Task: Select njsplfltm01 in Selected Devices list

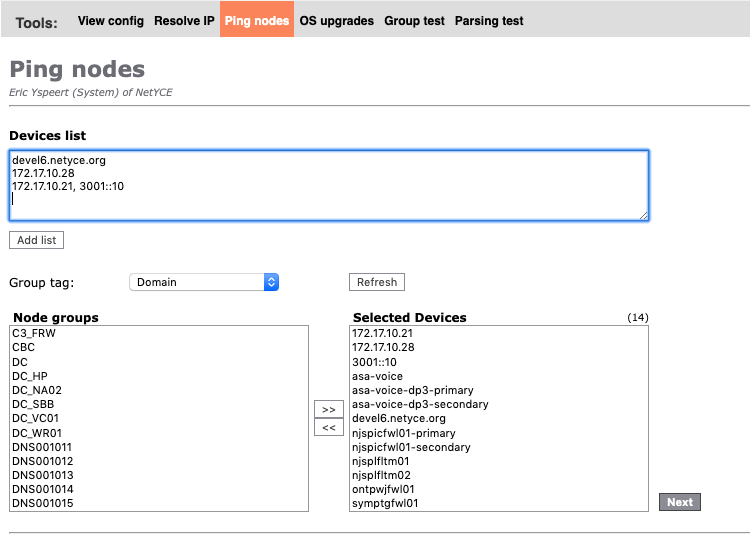Action: [x=382, y=461]
